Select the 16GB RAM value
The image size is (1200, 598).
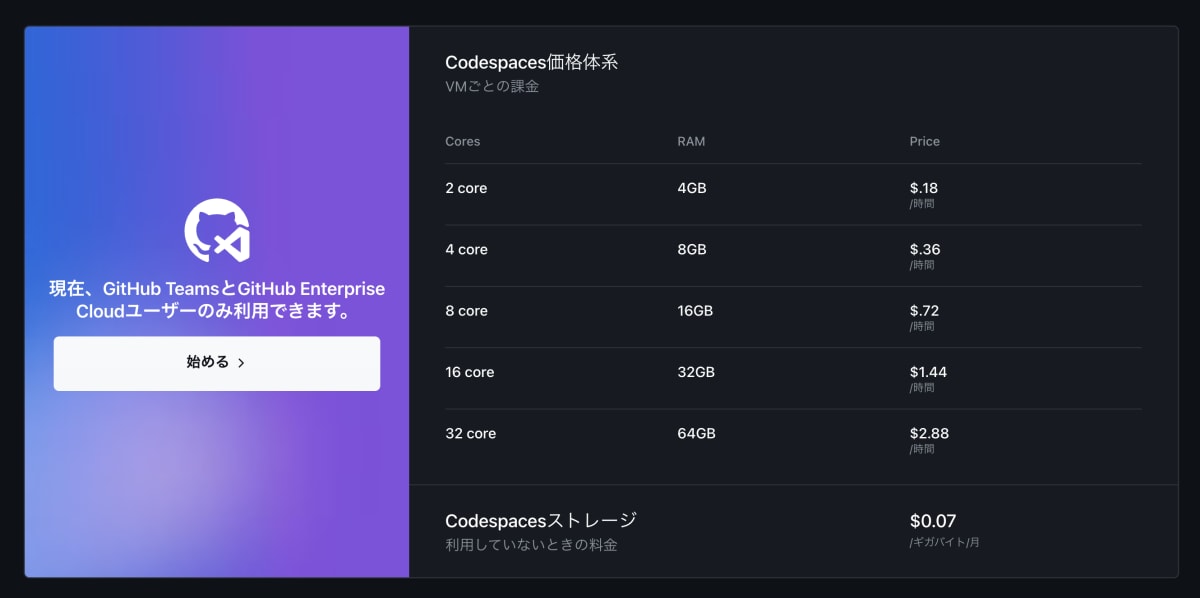coord(696,311)
